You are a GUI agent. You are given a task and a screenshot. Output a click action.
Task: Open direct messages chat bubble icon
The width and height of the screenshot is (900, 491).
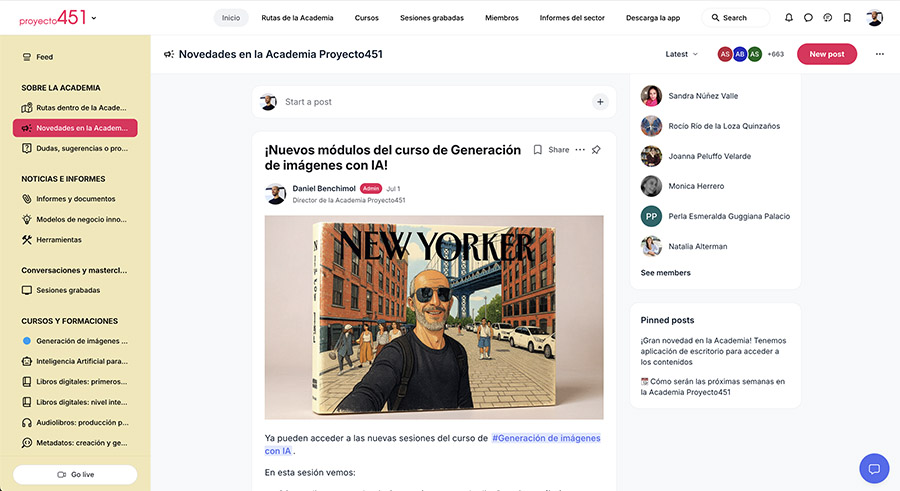(x=808, y=18)
